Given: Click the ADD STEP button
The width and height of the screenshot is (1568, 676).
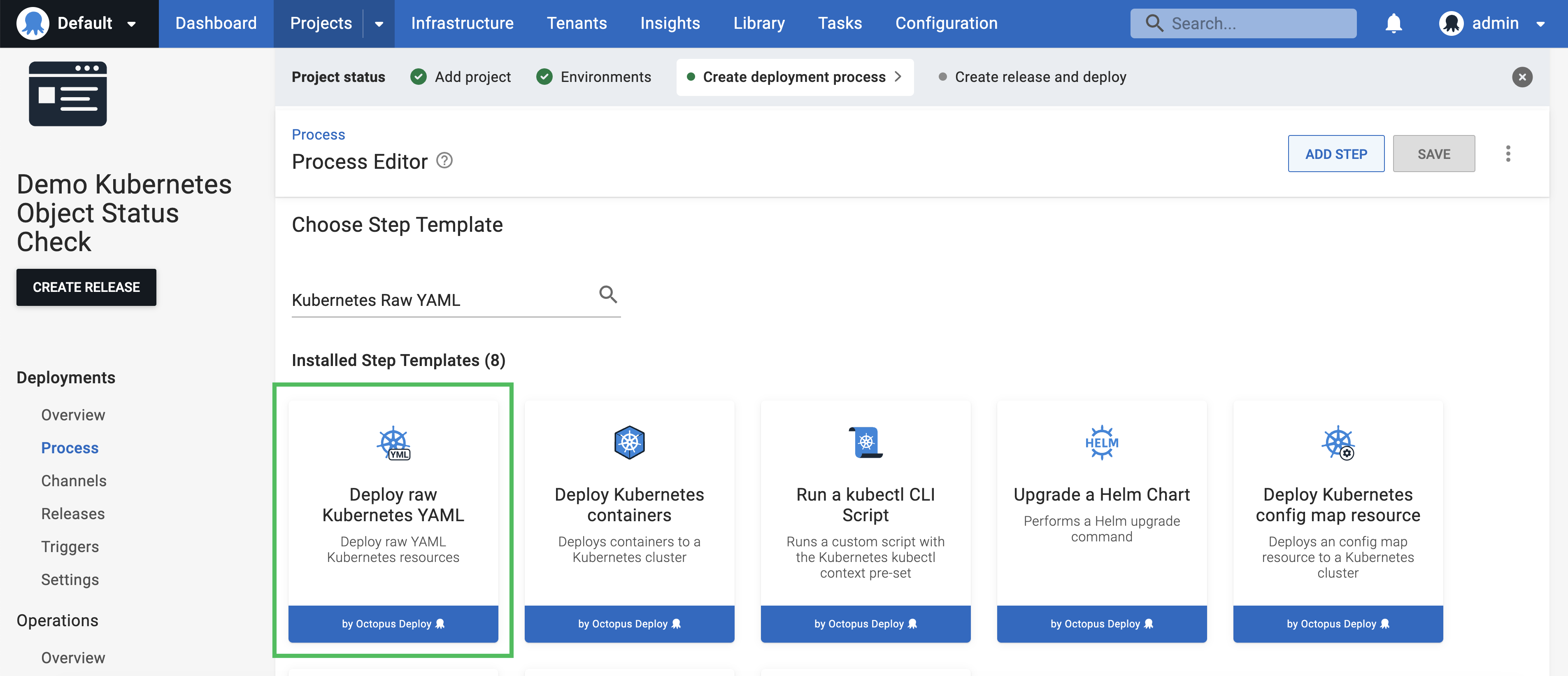Looking at the screenshot, I should click(1336, 154).
